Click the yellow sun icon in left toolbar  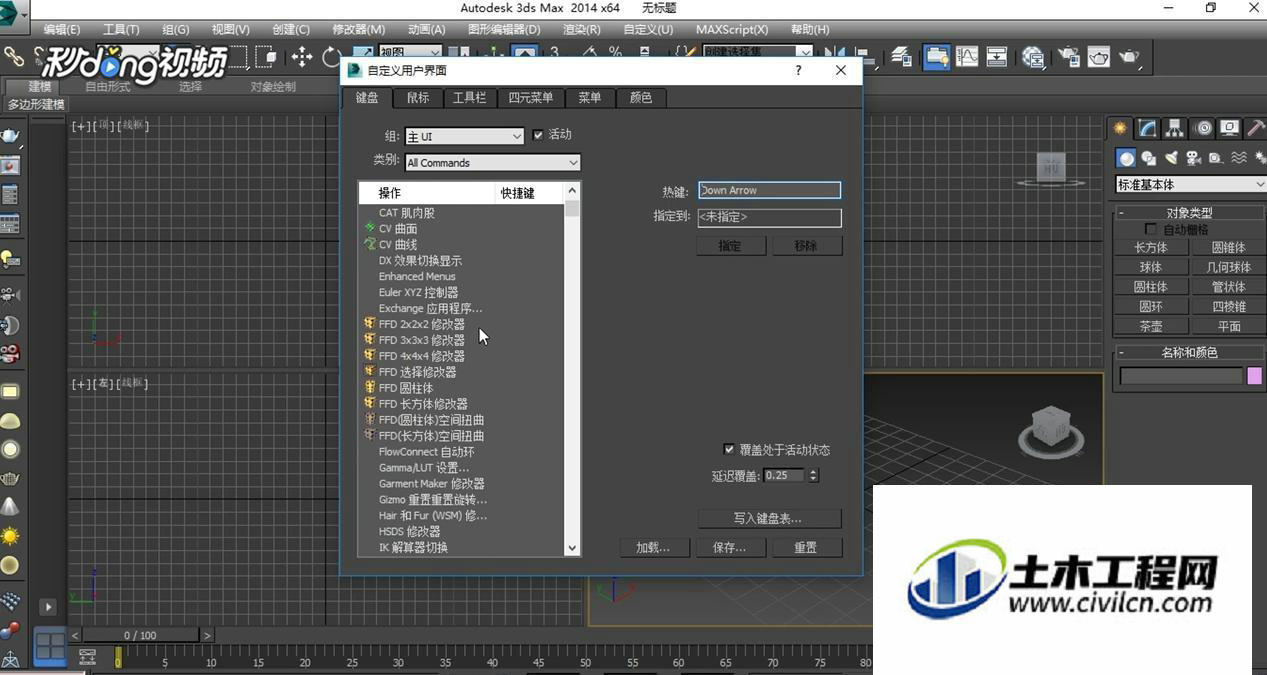[10, 537]
